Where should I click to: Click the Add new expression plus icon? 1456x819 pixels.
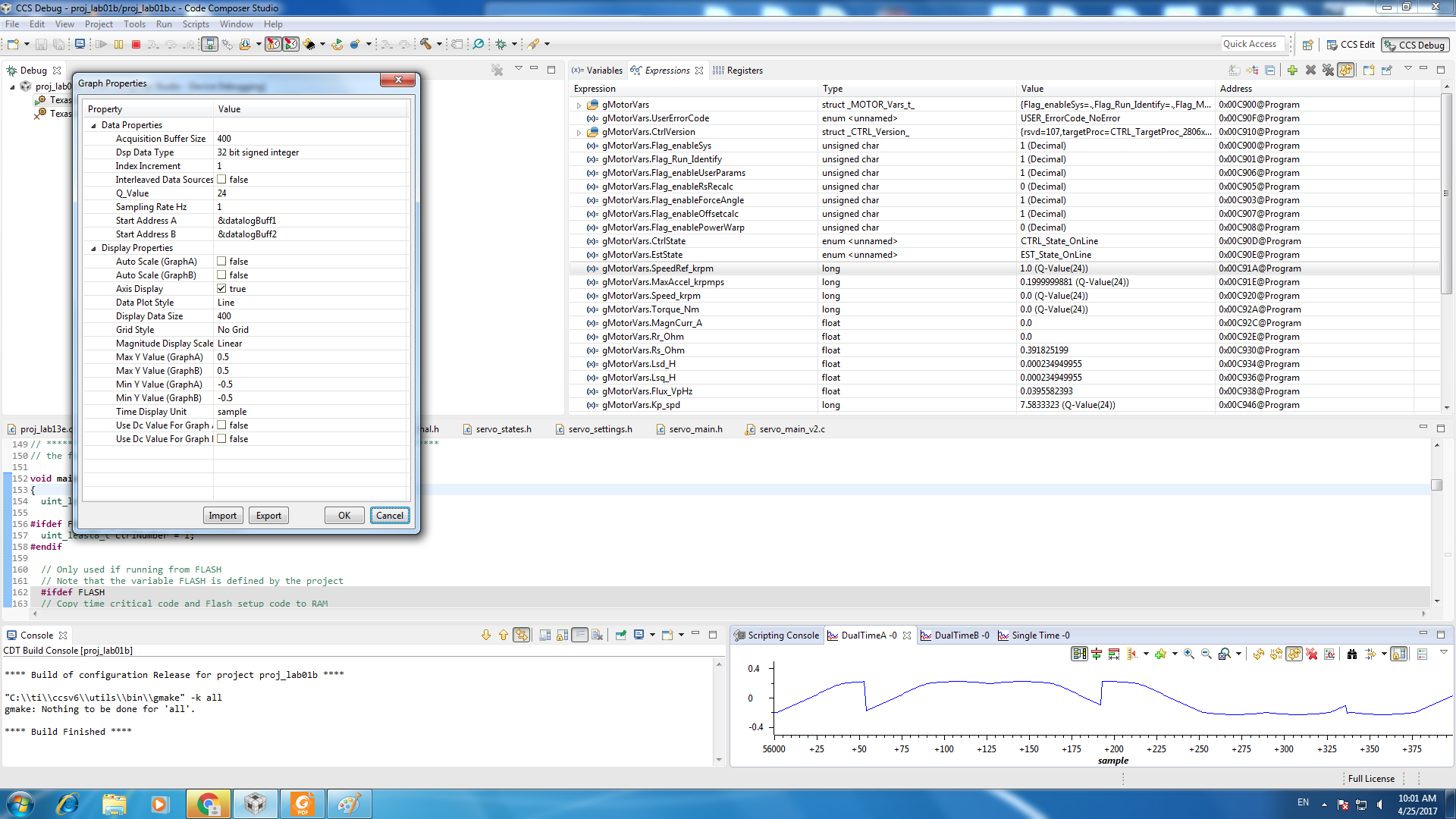(1292, 71)
